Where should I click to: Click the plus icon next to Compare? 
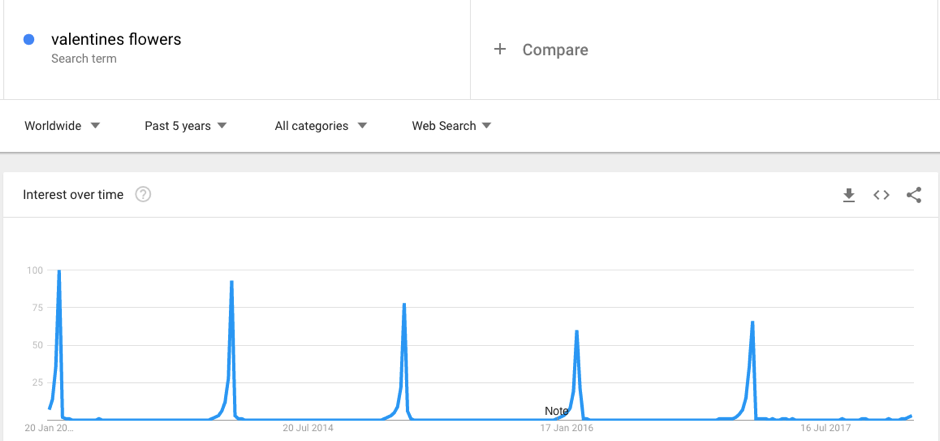pos(499,49)
